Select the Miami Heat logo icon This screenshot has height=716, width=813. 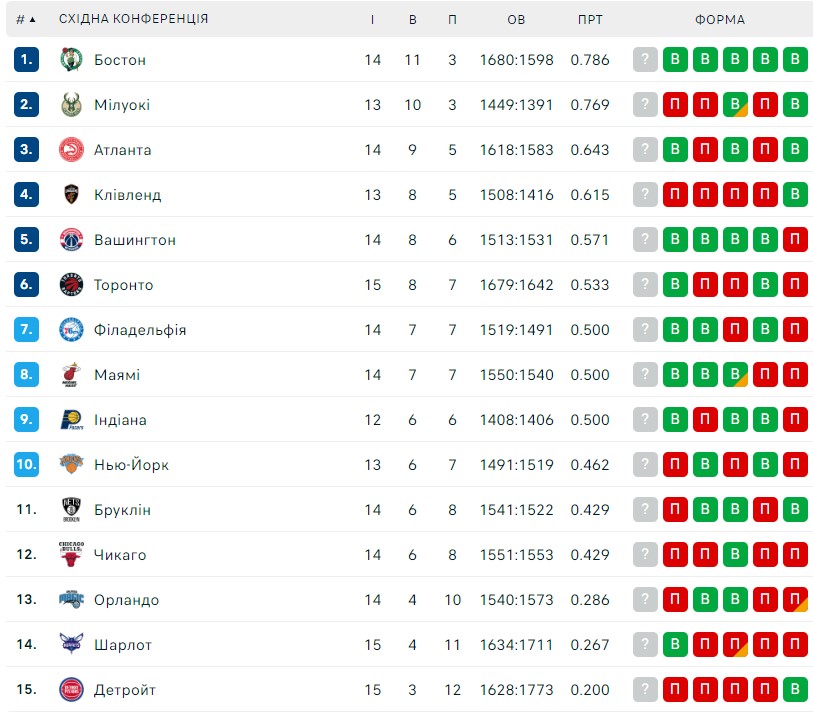71,375
